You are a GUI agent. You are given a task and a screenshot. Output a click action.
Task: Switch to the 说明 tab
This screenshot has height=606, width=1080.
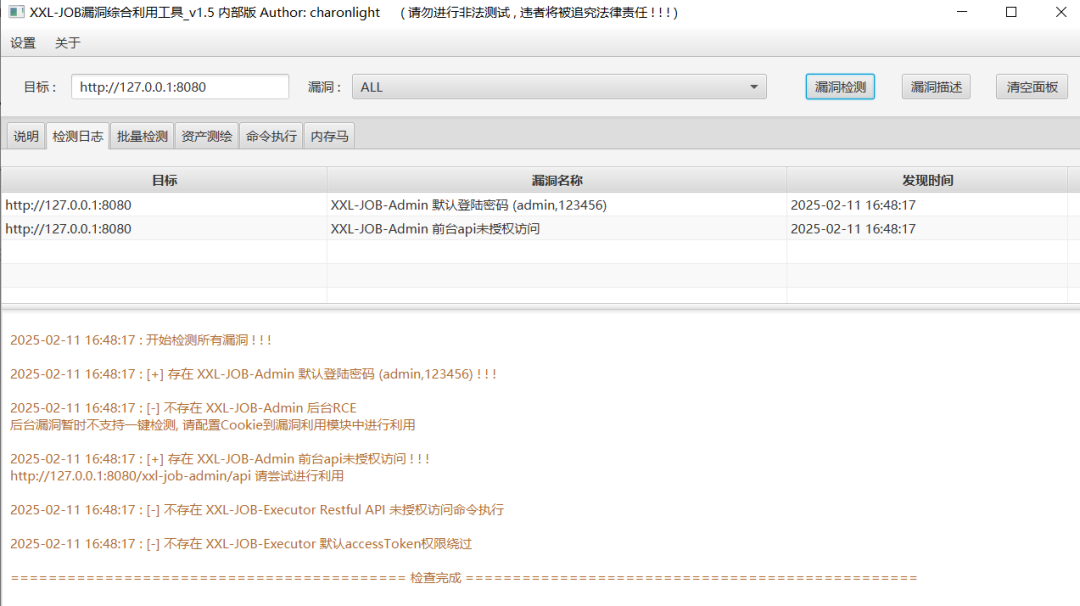point(26,136)
